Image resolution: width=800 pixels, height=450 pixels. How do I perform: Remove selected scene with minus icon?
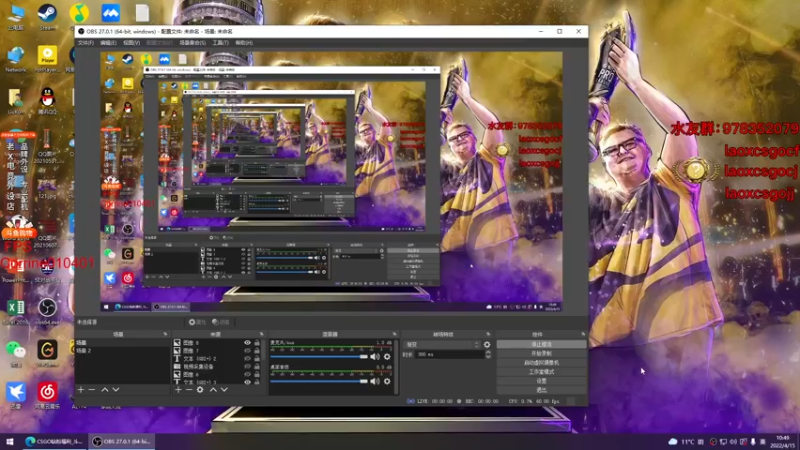pos(92,390)
